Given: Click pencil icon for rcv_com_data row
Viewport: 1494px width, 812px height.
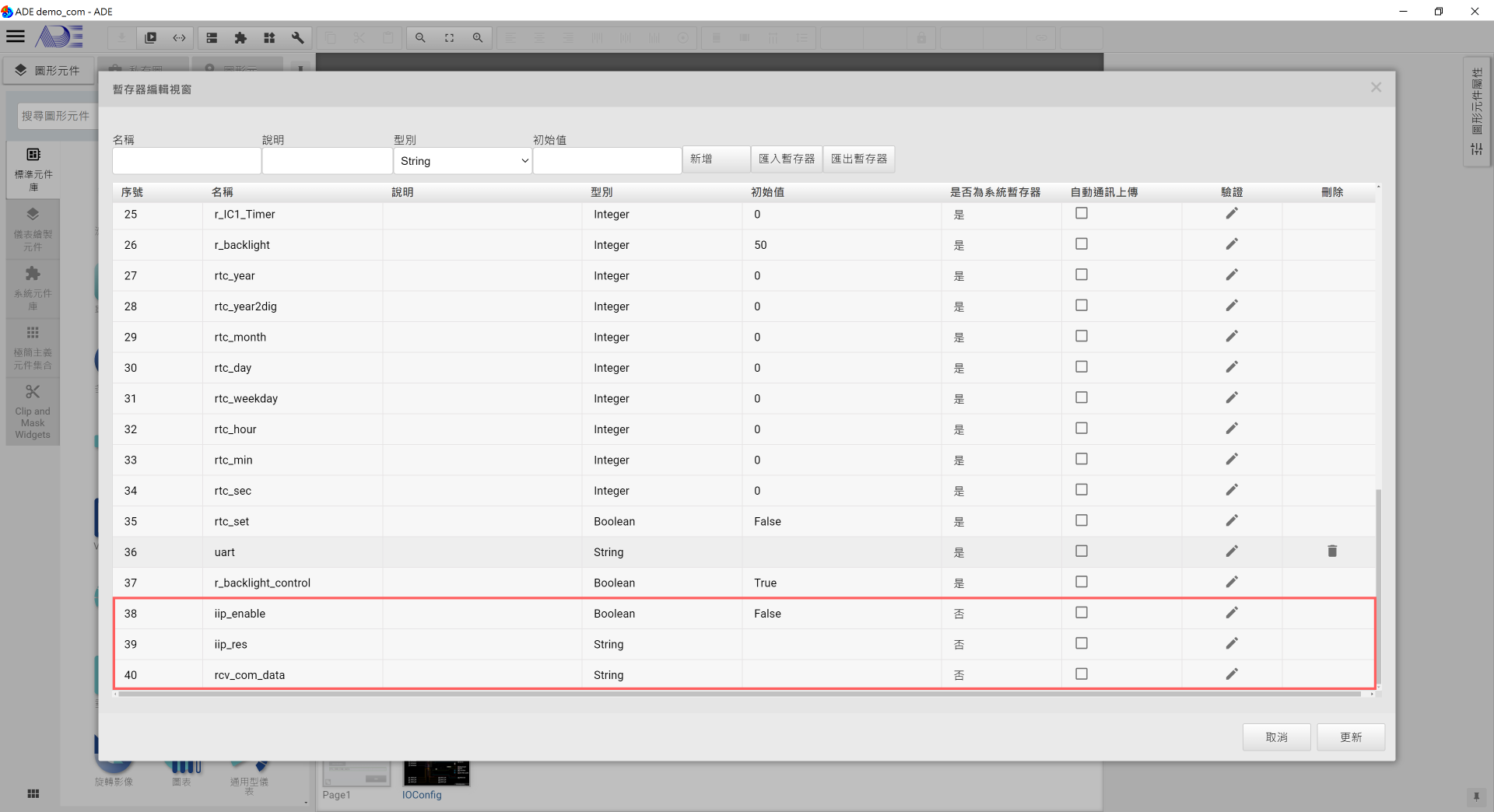Looking at the screenshot, I should (x=1231, y=674).
